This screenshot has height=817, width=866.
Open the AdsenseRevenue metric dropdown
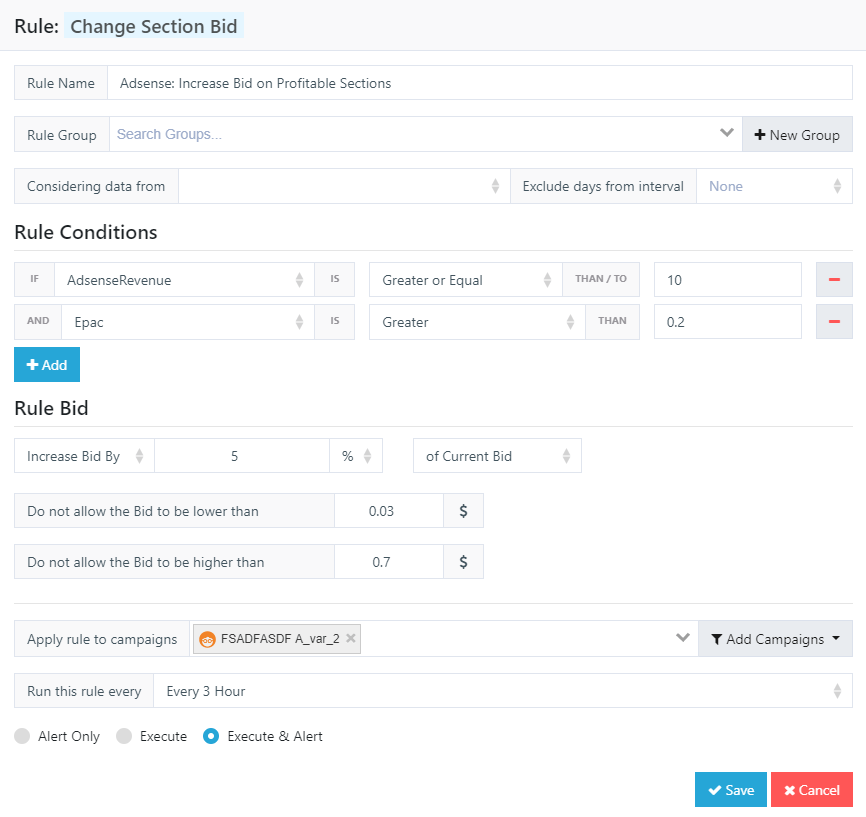pyautogui.click(x=184, y=280)
